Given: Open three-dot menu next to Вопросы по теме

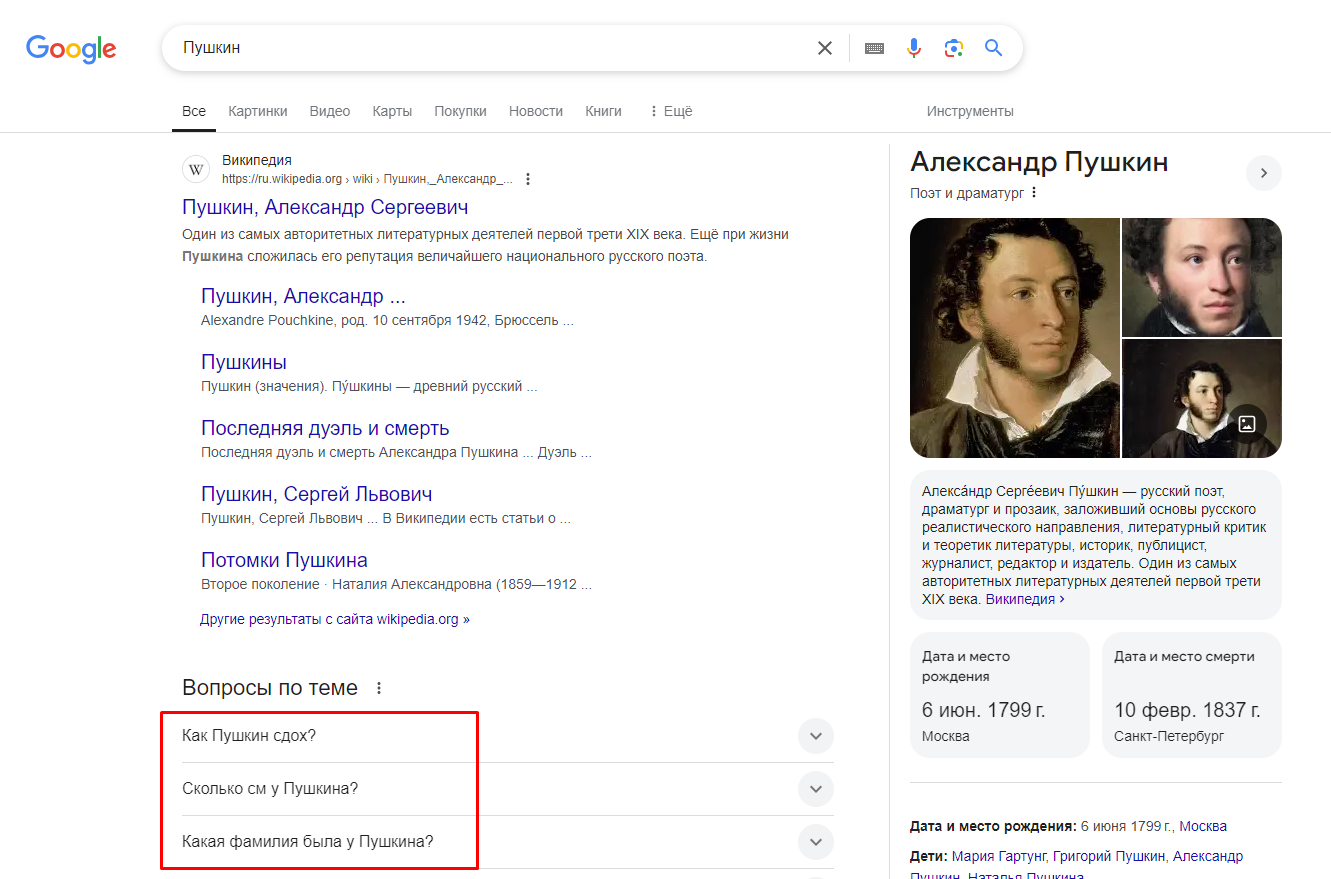Looking at the screenshot, I should (x=378, y=688).
